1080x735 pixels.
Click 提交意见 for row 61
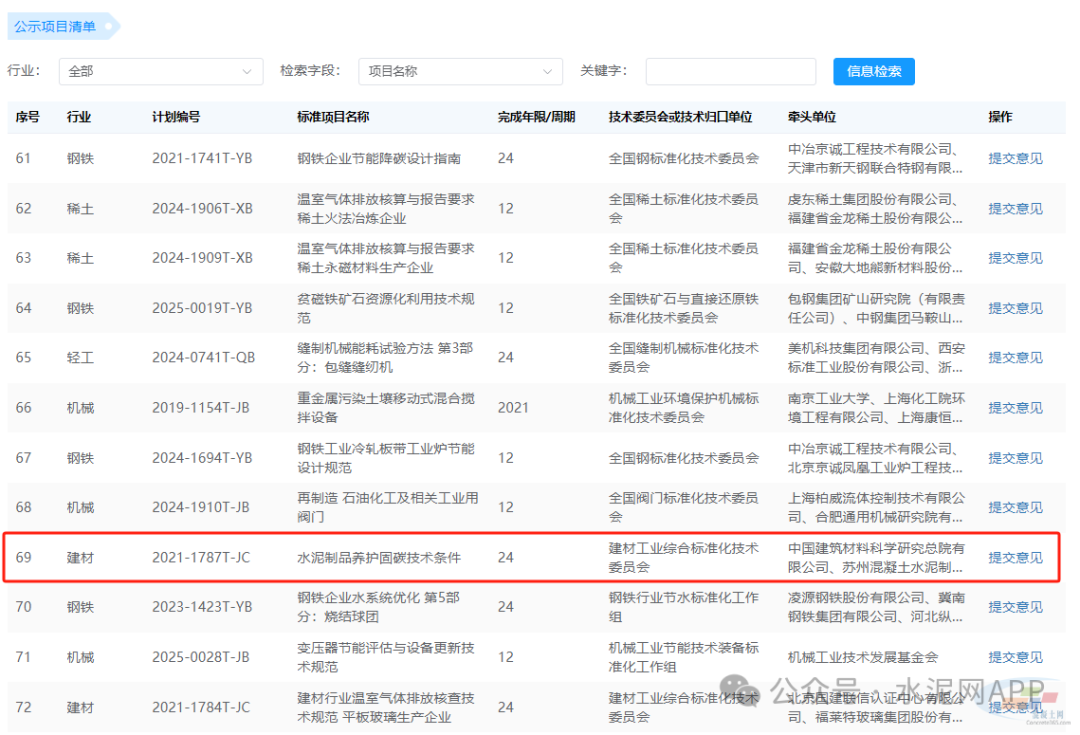coord(1015,158)
